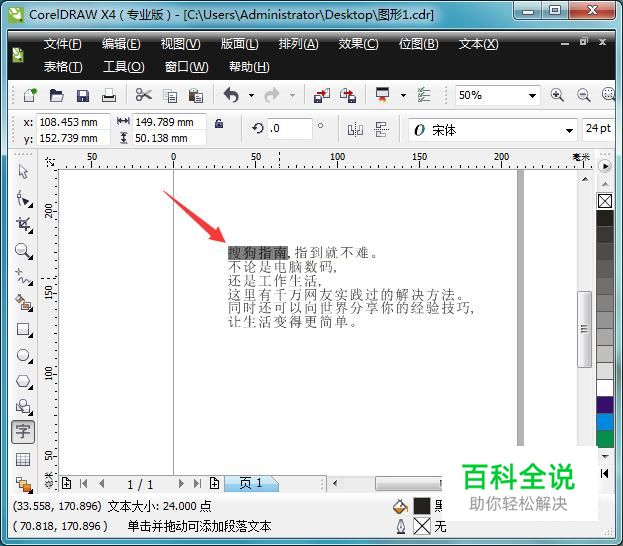Undo the last action

coord(232,95)
